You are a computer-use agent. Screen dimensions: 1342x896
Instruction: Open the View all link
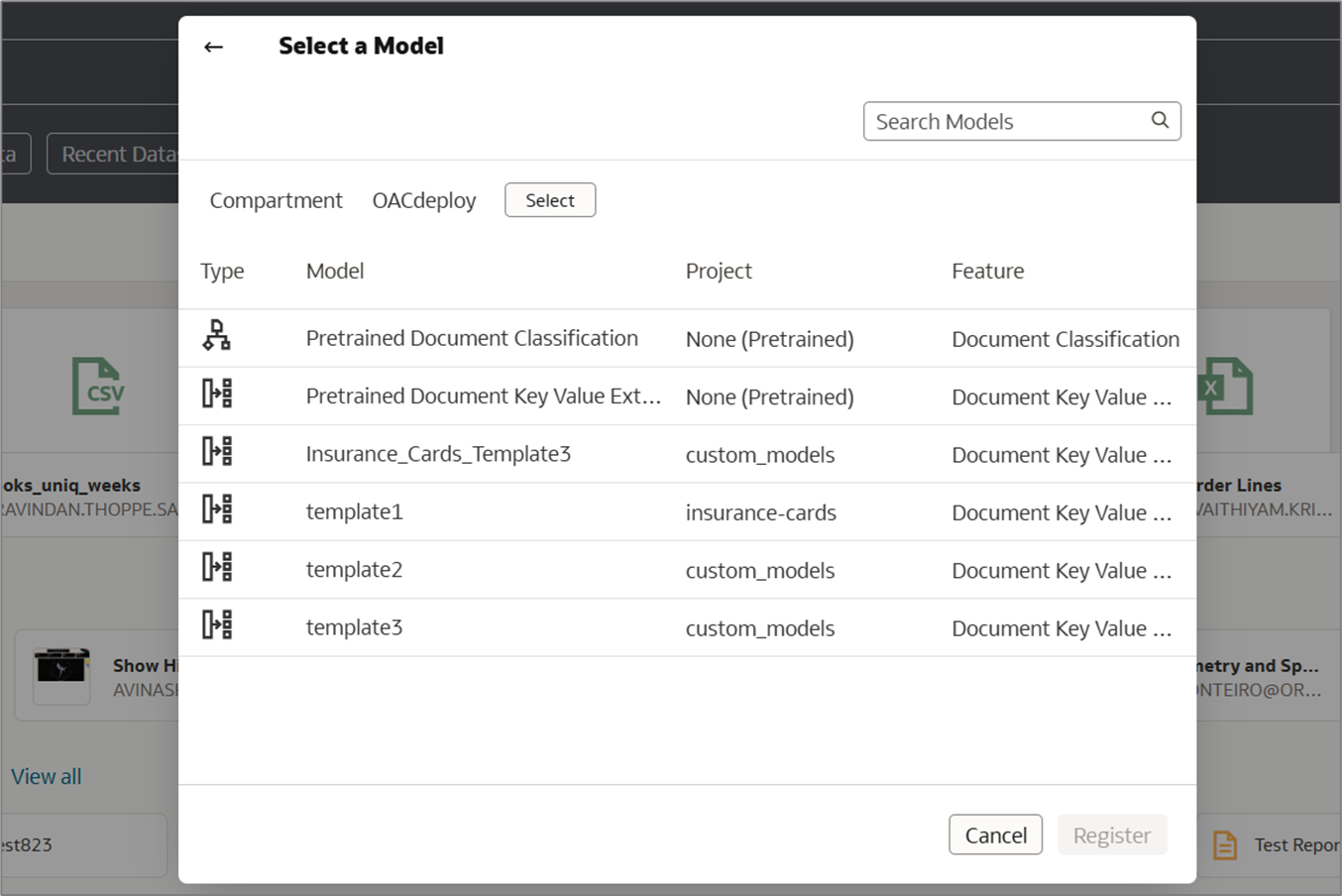(x=47, y=776)
